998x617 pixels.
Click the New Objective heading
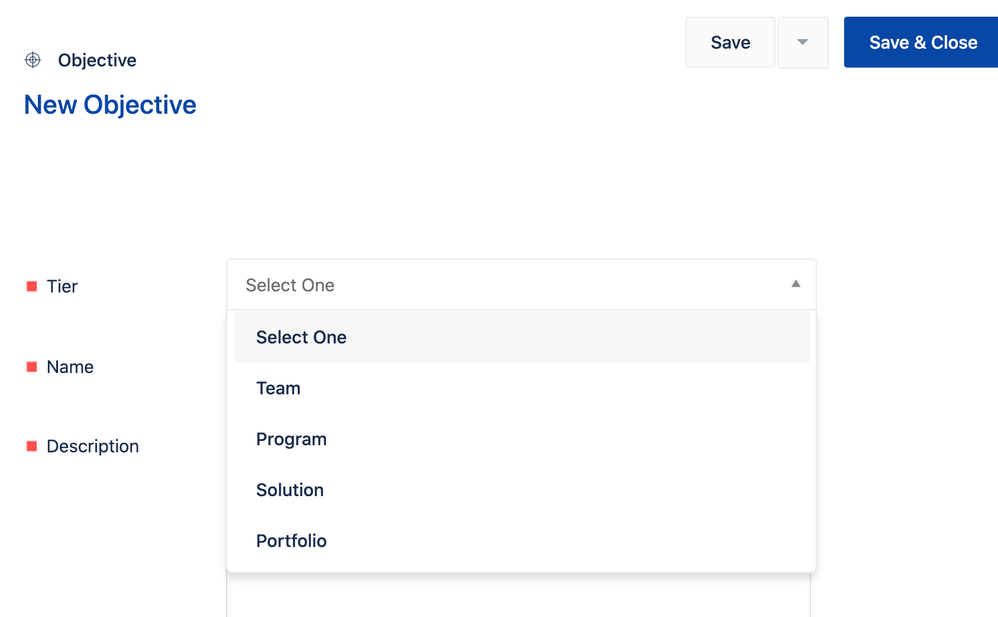(110, 104)
